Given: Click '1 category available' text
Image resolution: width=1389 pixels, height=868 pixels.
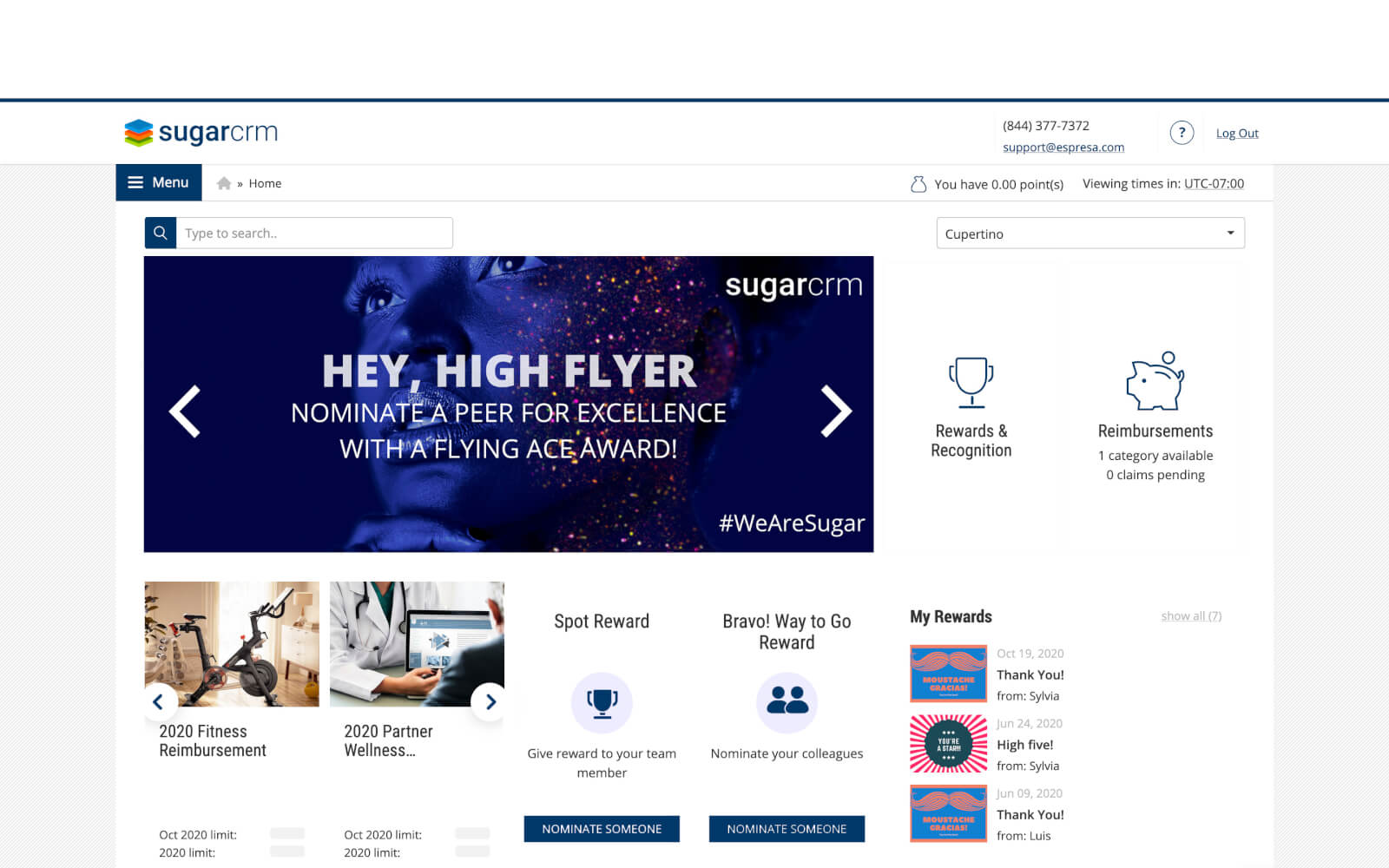Looking at the screenshot, I should [x=1155, y=455].
